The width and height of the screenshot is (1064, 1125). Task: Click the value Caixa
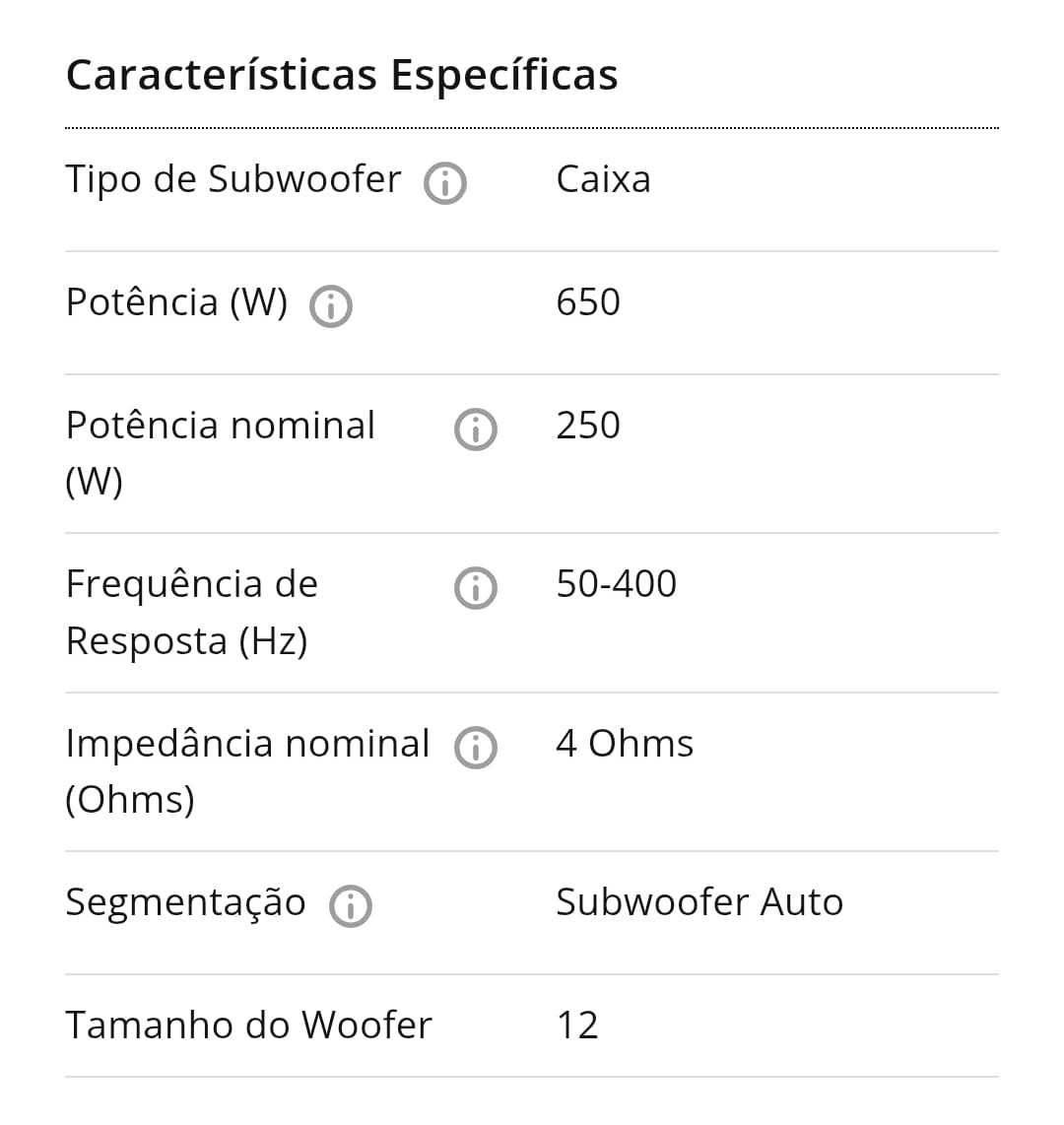coord(603,179)
